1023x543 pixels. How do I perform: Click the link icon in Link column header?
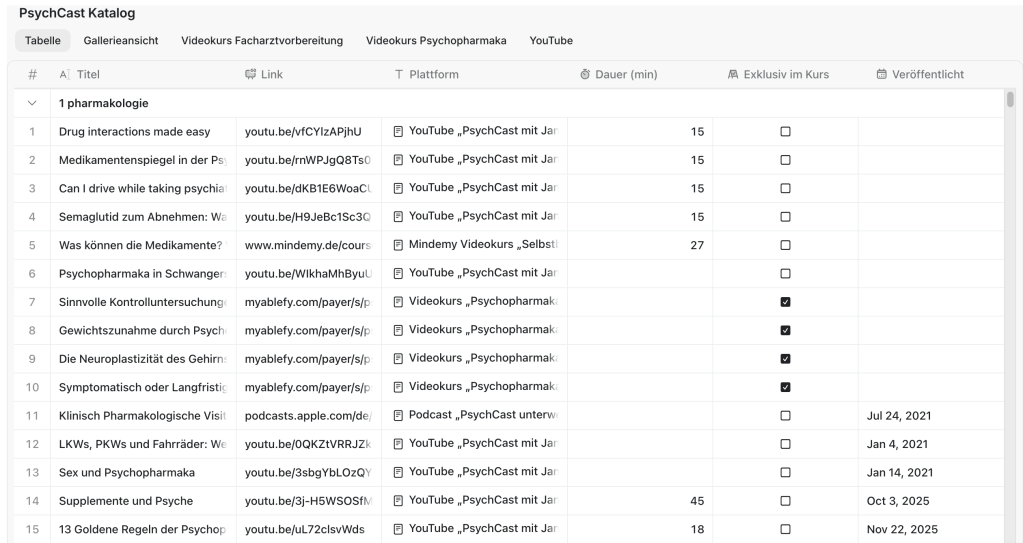251,75
